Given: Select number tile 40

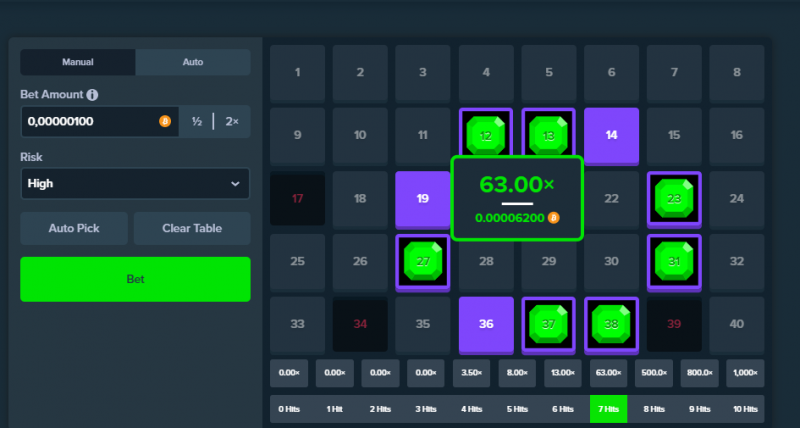Looking at the screenshot, I should pyautogui.click(x=737, y=325).
